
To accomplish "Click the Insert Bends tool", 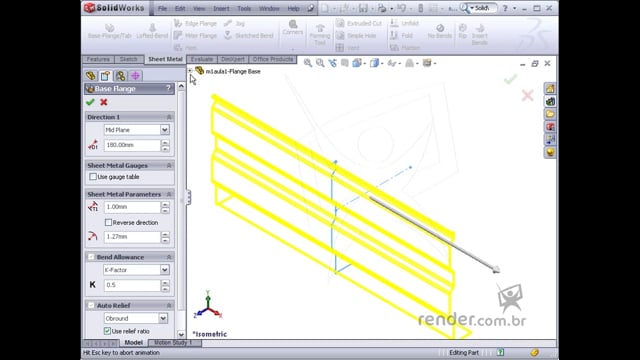I will [480, 34].
